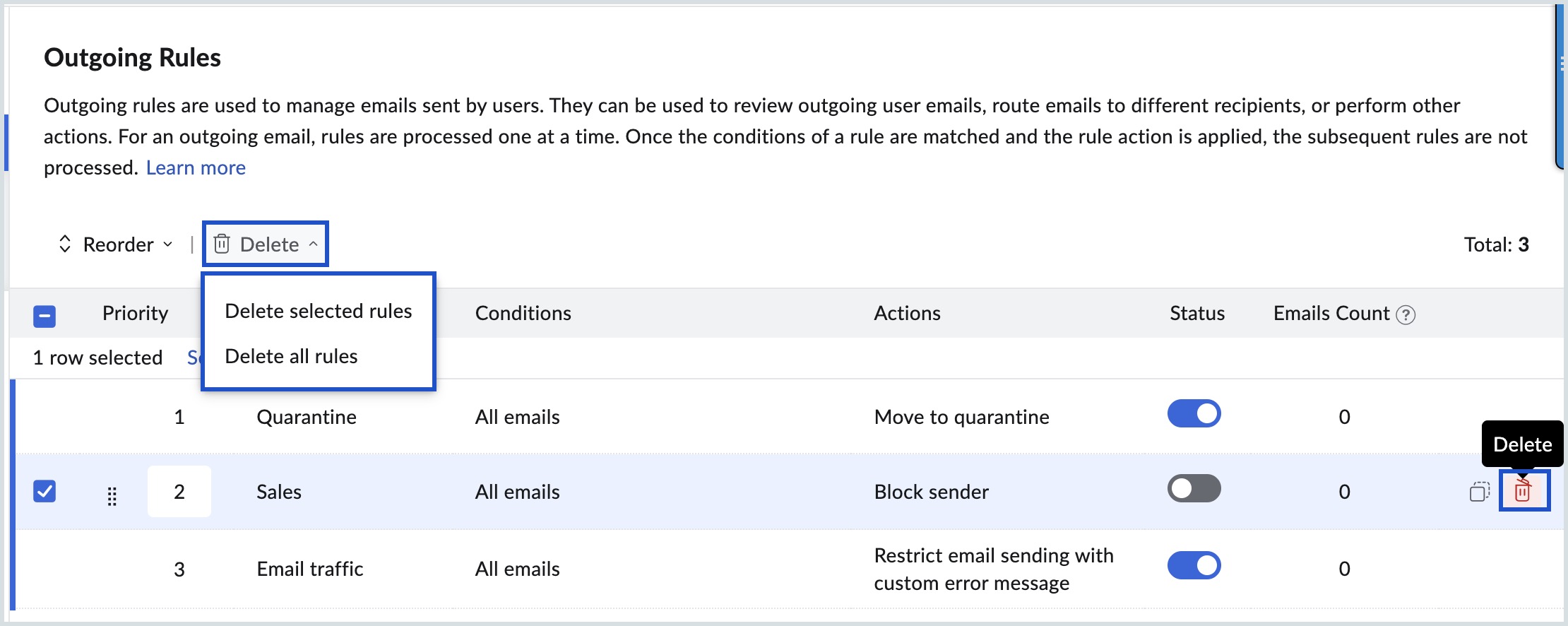The height and width of the screenshot is (626, 1568).
Task: Select the Email traffic rule name
Action: (309, 569)
